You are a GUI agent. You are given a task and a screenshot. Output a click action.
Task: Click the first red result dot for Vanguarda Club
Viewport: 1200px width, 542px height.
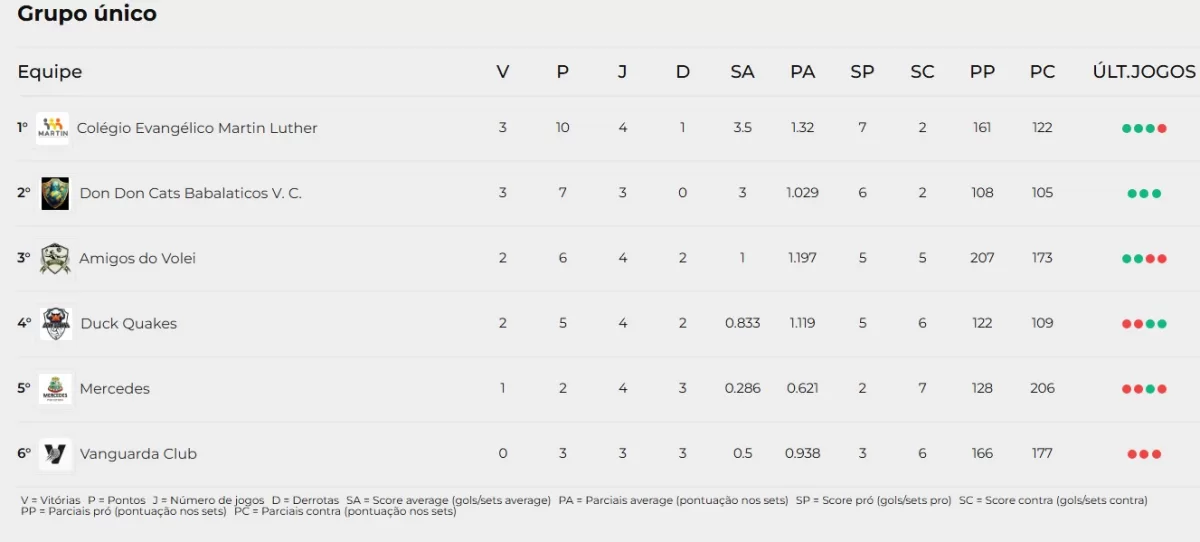point(1132,454)
